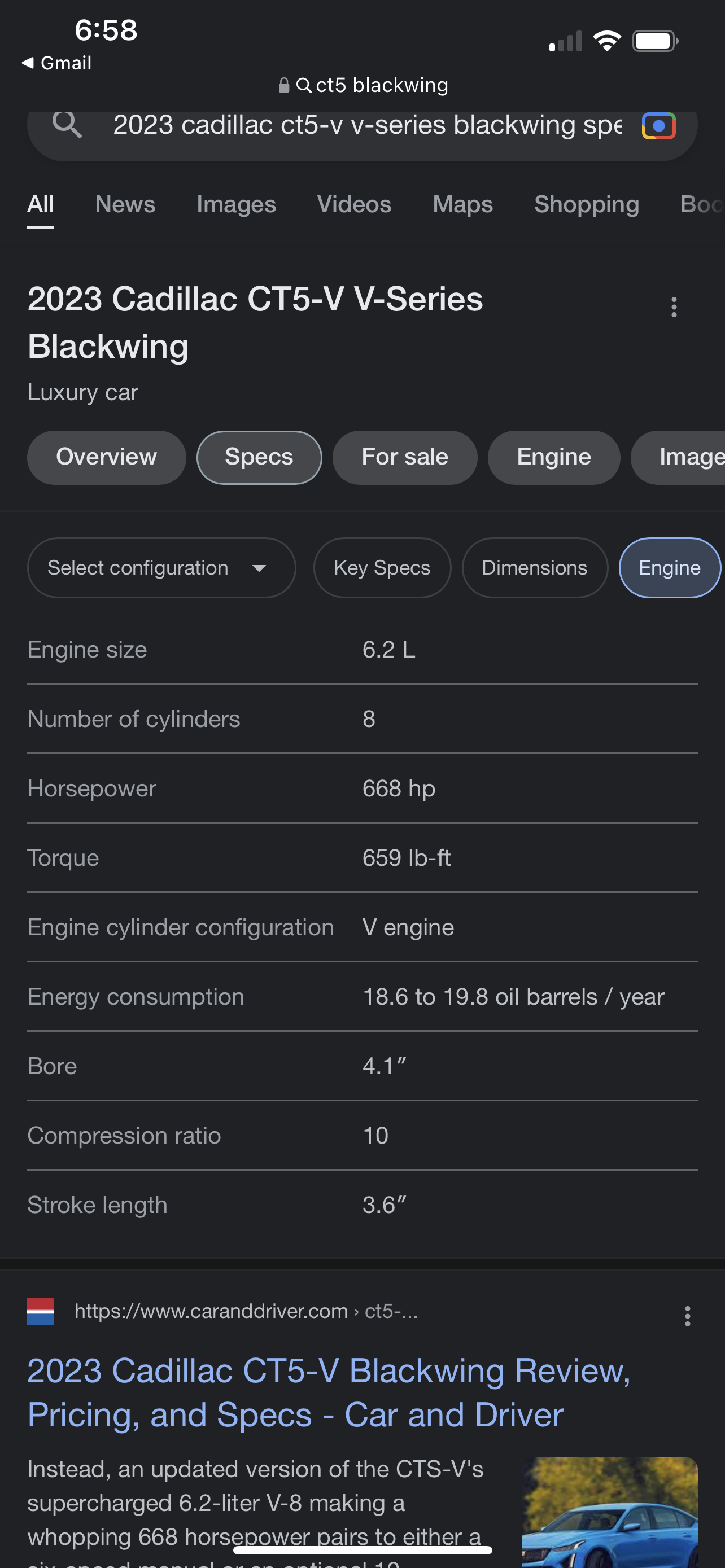Open knowledge panel three-dot menu
The height and width of the screenshot is (1568, 725).
pyautogui.click(x=673, y=307)
